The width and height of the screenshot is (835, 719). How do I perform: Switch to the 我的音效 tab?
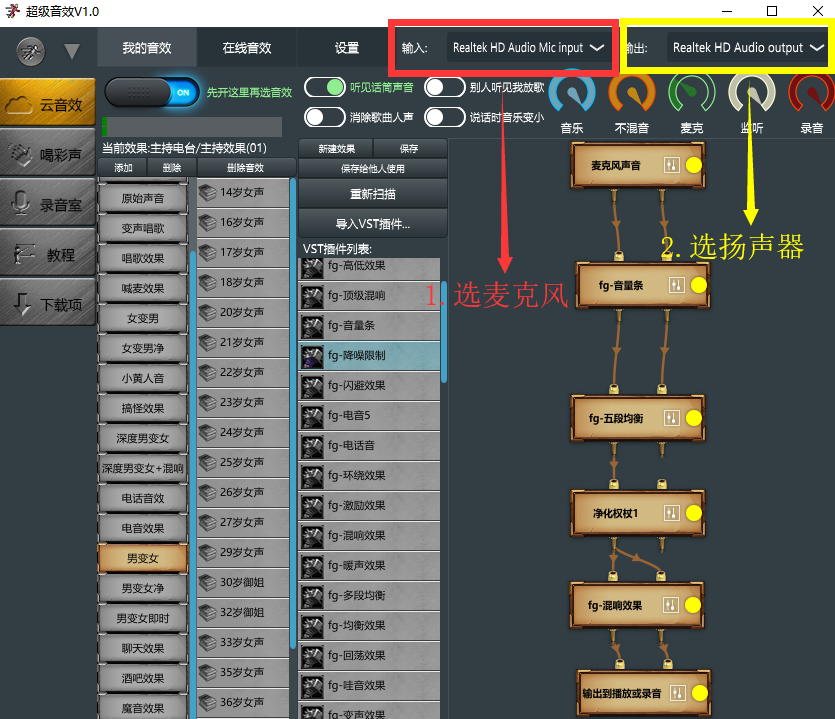pyautogui.click(x=147, y=48)
